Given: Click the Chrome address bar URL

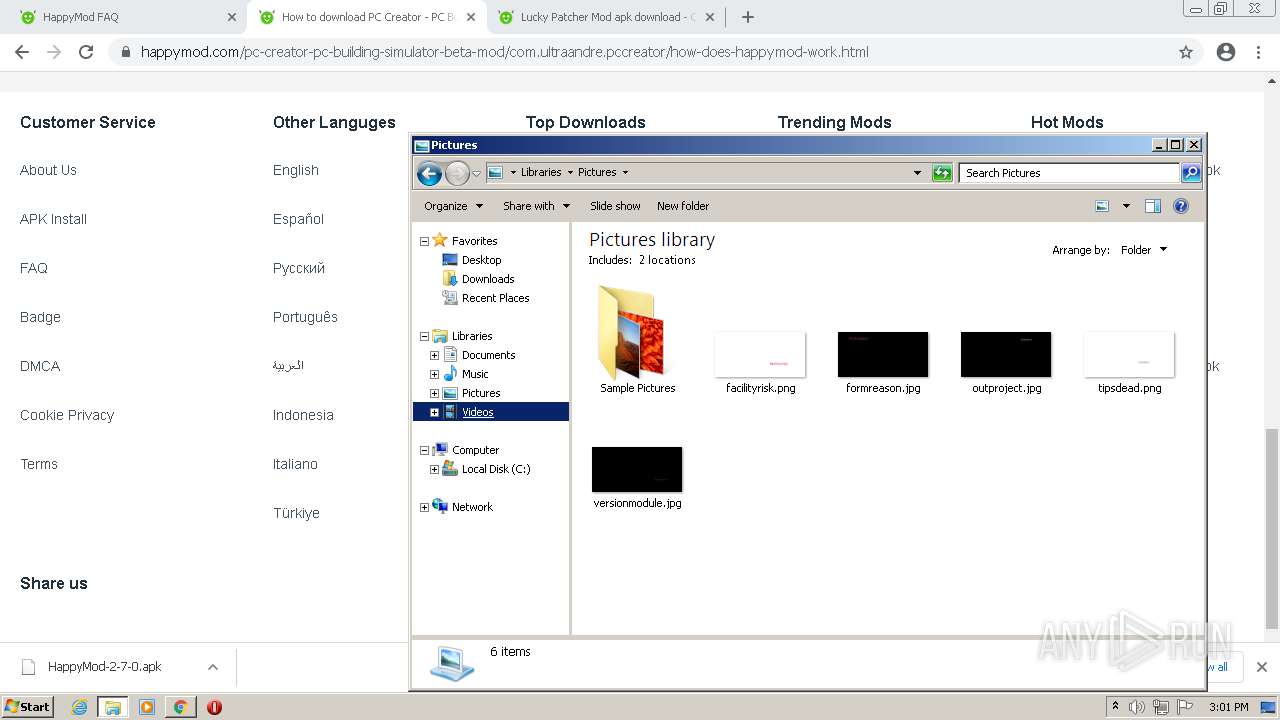Looking at the screenshot, I should click(504, 52).
